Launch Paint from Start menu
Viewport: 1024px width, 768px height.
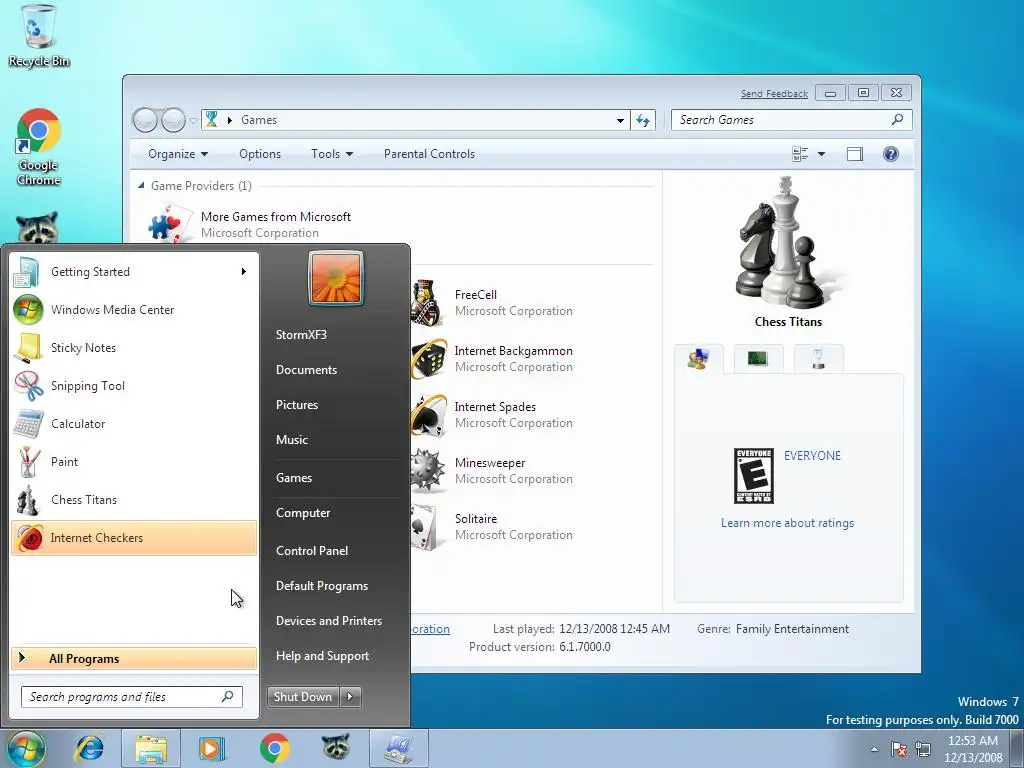click(x=134, y=461)
